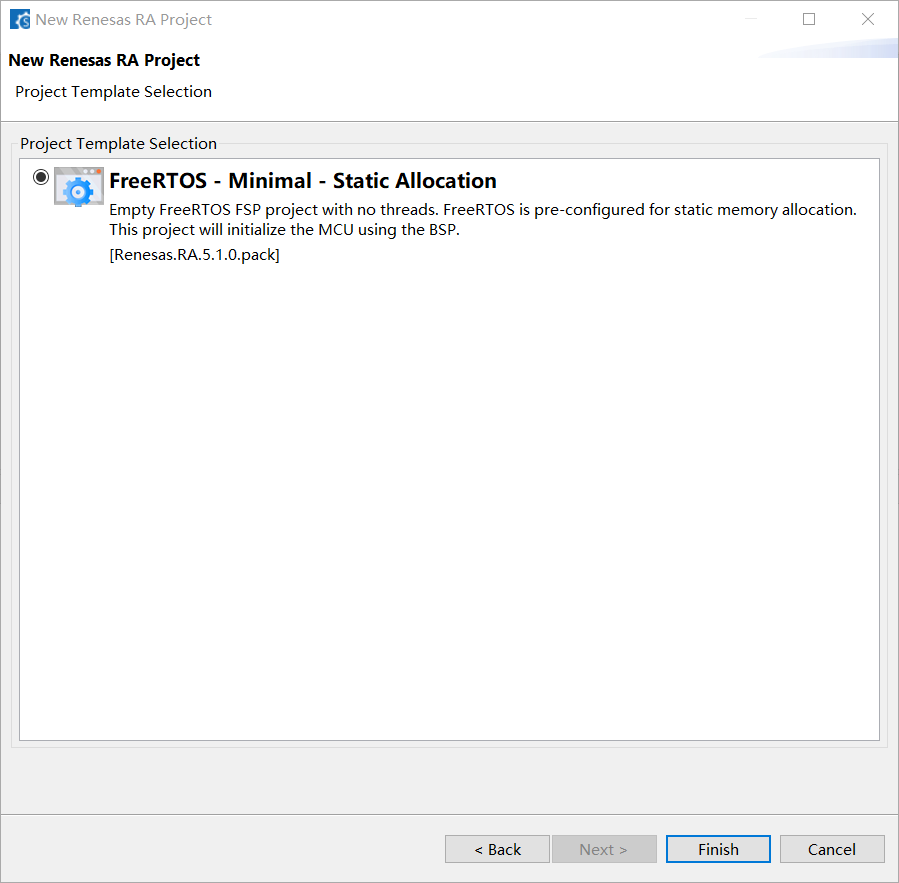Image resolution: width=899 pixels, height=883 pixels.
Task: Click the "FreeRTOS - Minimal - Static Allocation" title
Action: 303,181
